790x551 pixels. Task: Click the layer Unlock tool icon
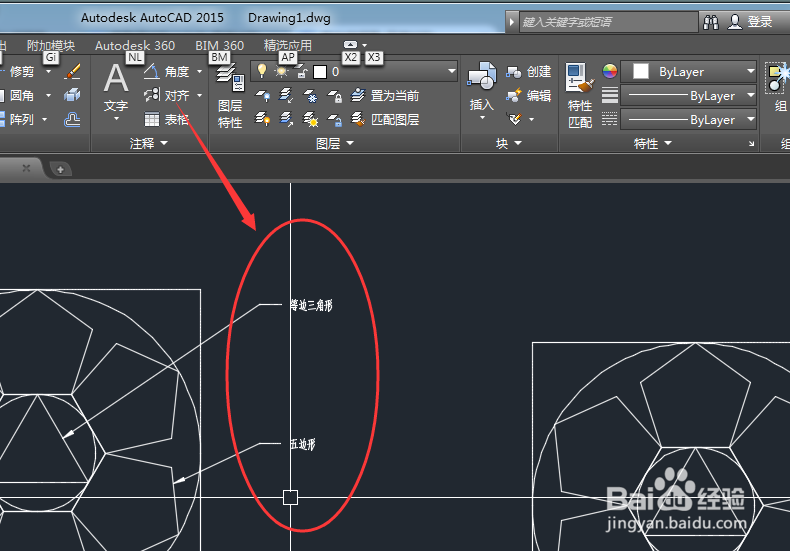[x=335, y=119]
